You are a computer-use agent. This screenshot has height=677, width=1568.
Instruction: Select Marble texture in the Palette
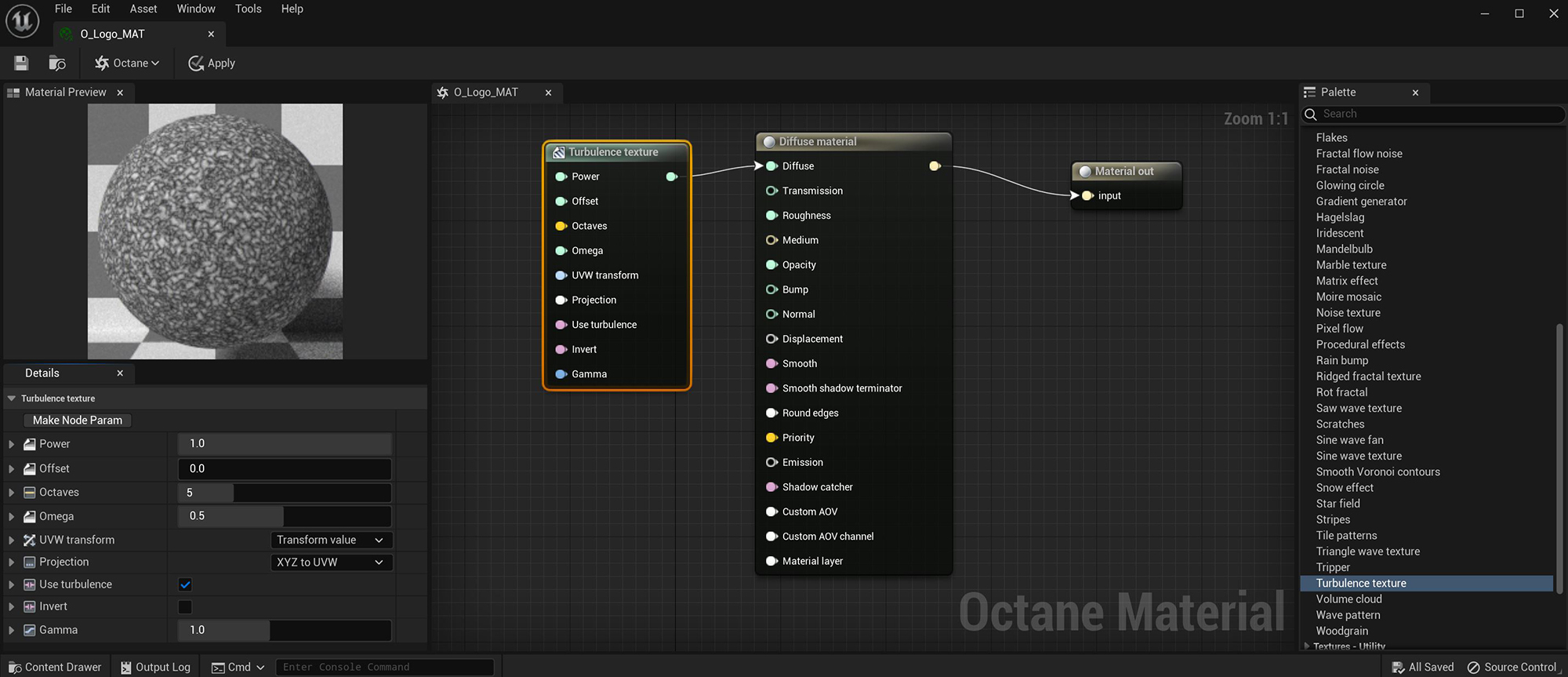tap(1351, 265)
